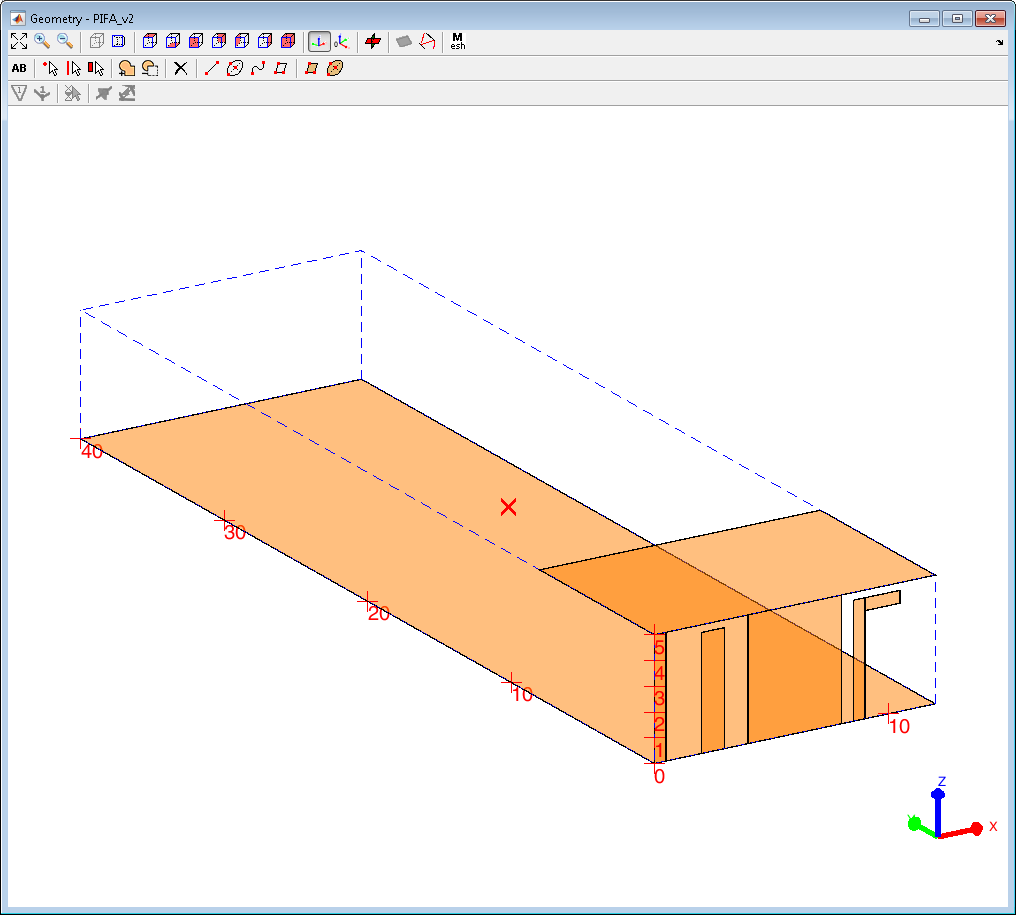
Task: Select the filled ellipse surface tool
Action: pyautogui.click(x=335, y=68)
